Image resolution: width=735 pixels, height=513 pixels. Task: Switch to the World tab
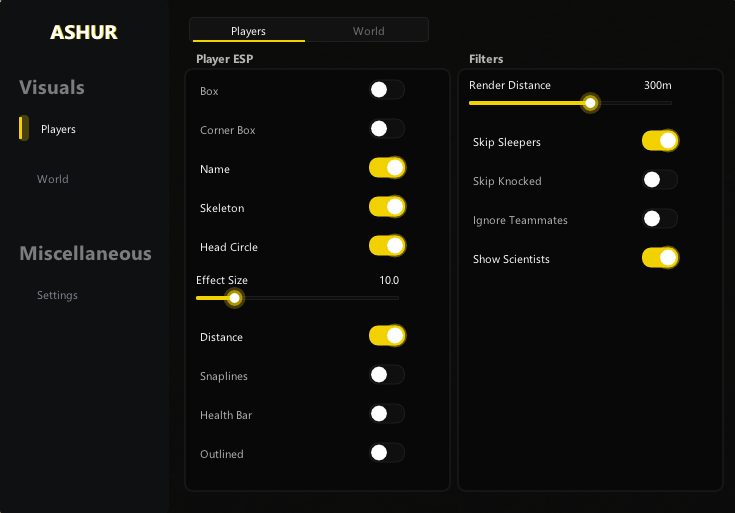(368, 31)
